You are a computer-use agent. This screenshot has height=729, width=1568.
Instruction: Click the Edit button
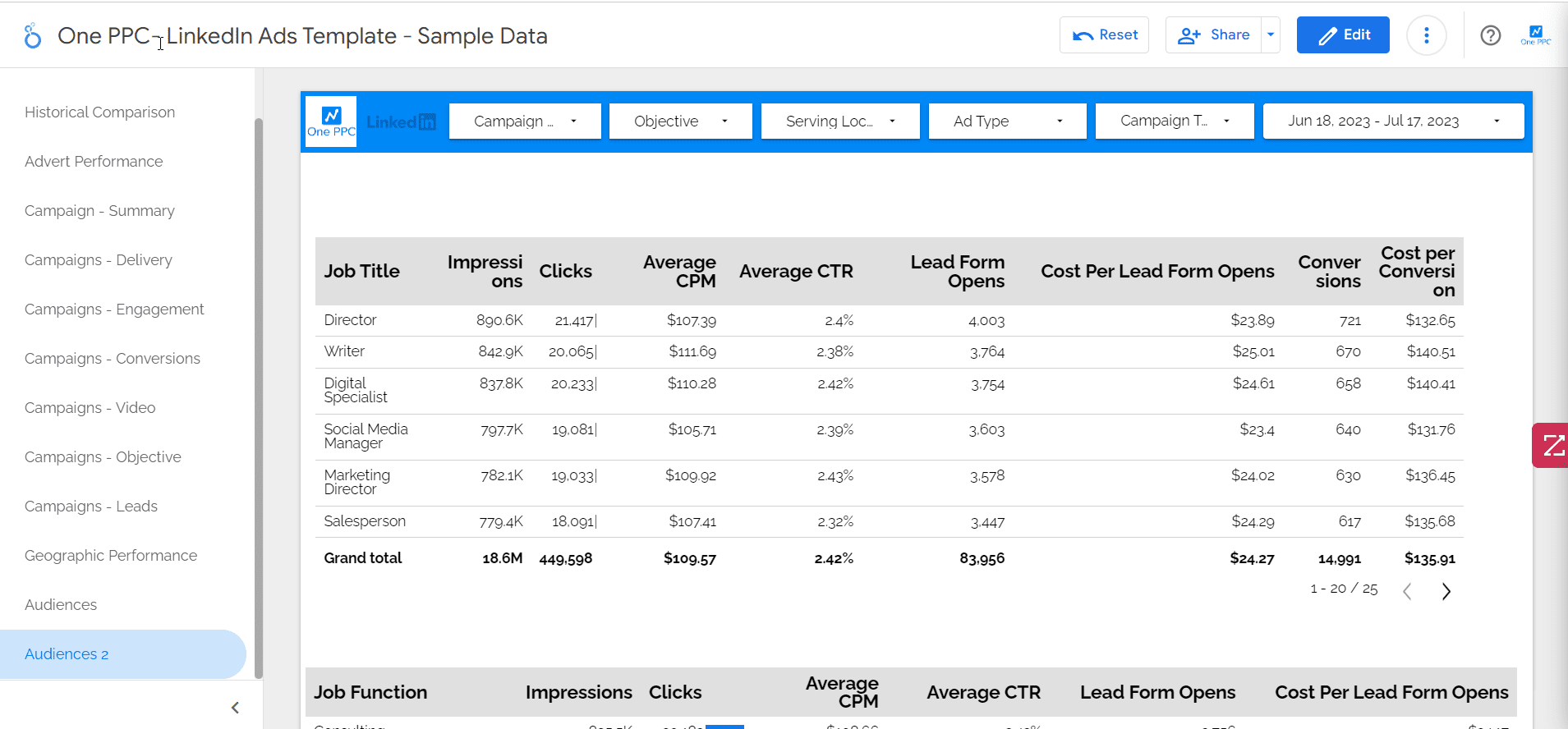[x=1343, y=35]
